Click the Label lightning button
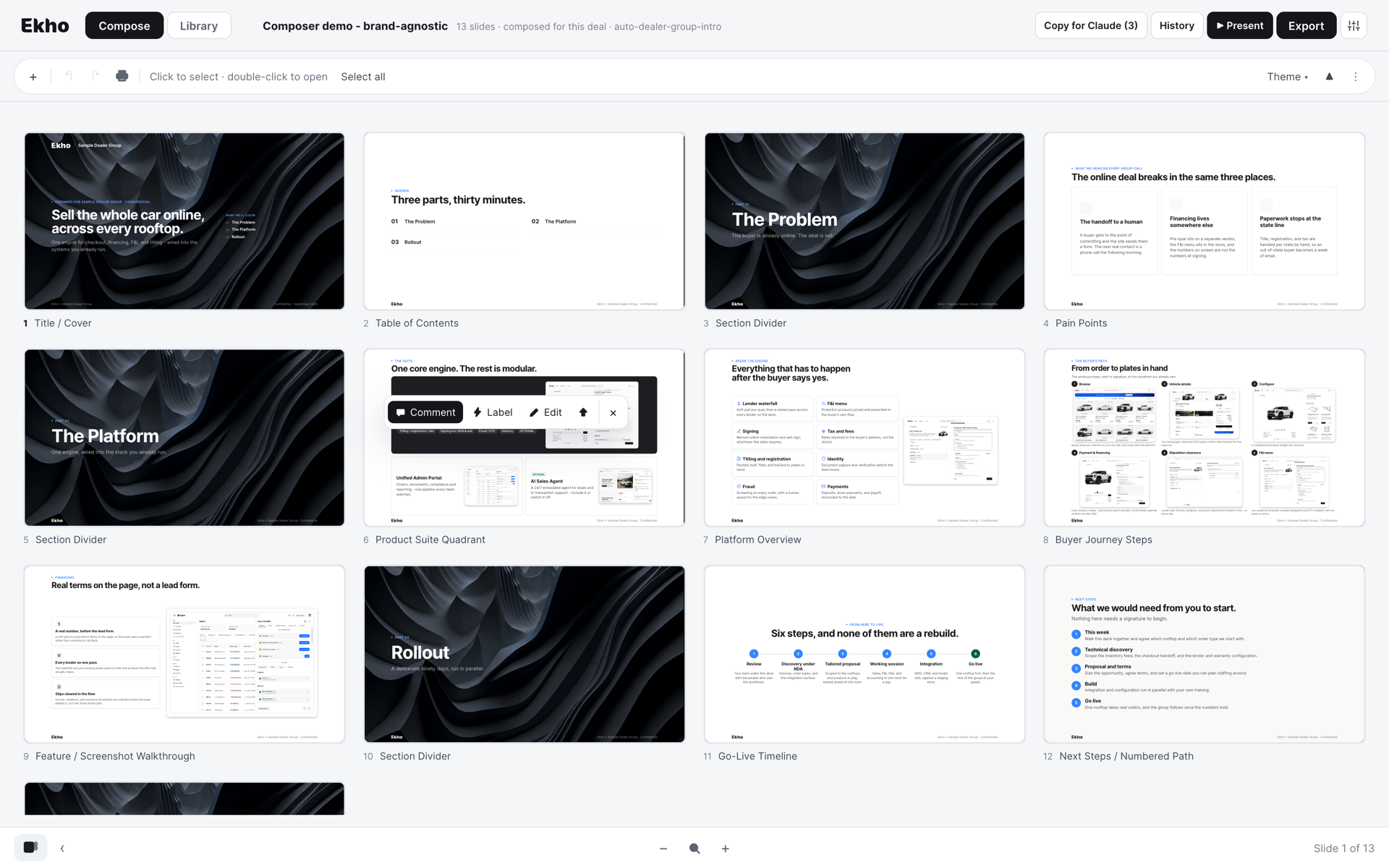 493,412
